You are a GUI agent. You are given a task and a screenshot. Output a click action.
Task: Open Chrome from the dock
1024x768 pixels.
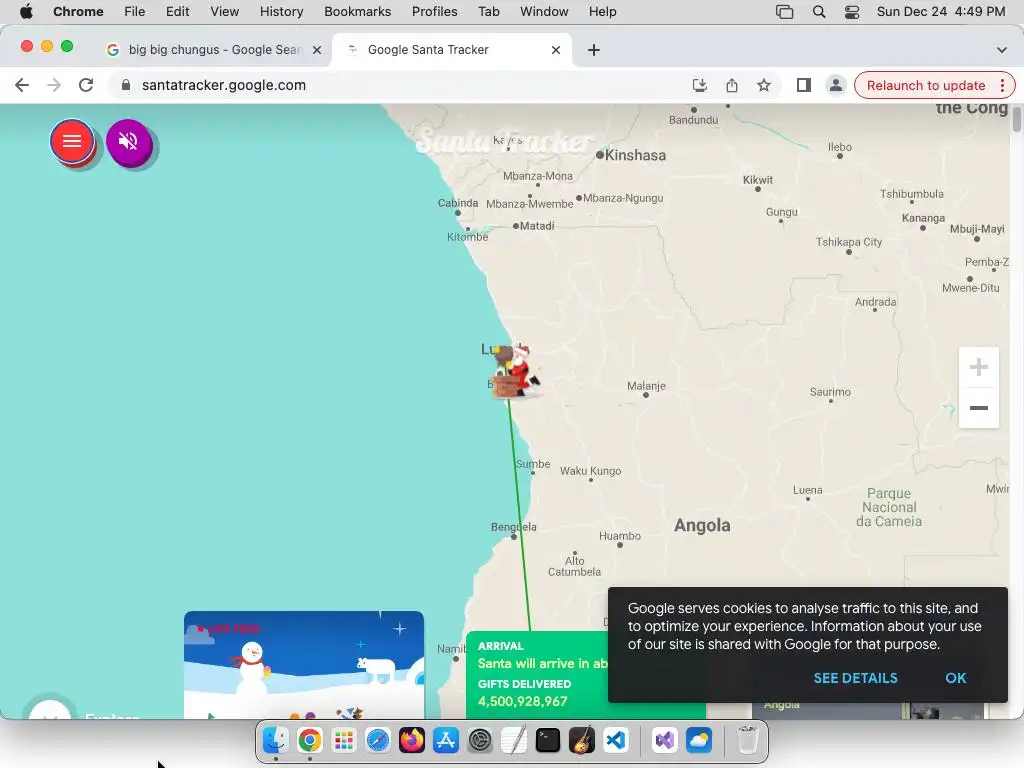tap(310, 741)
